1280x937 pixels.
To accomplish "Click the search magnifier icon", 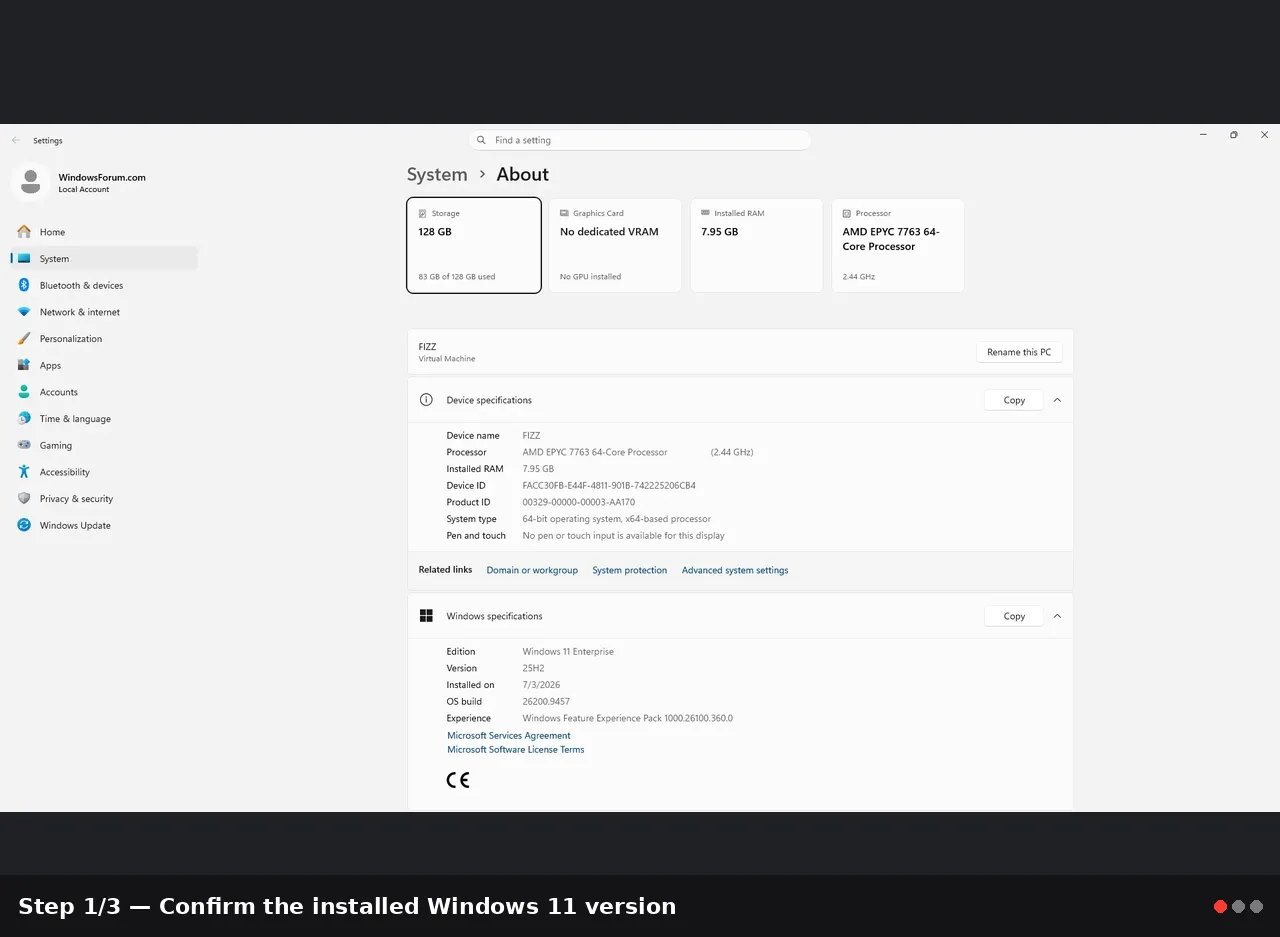I will coord(481,140).
